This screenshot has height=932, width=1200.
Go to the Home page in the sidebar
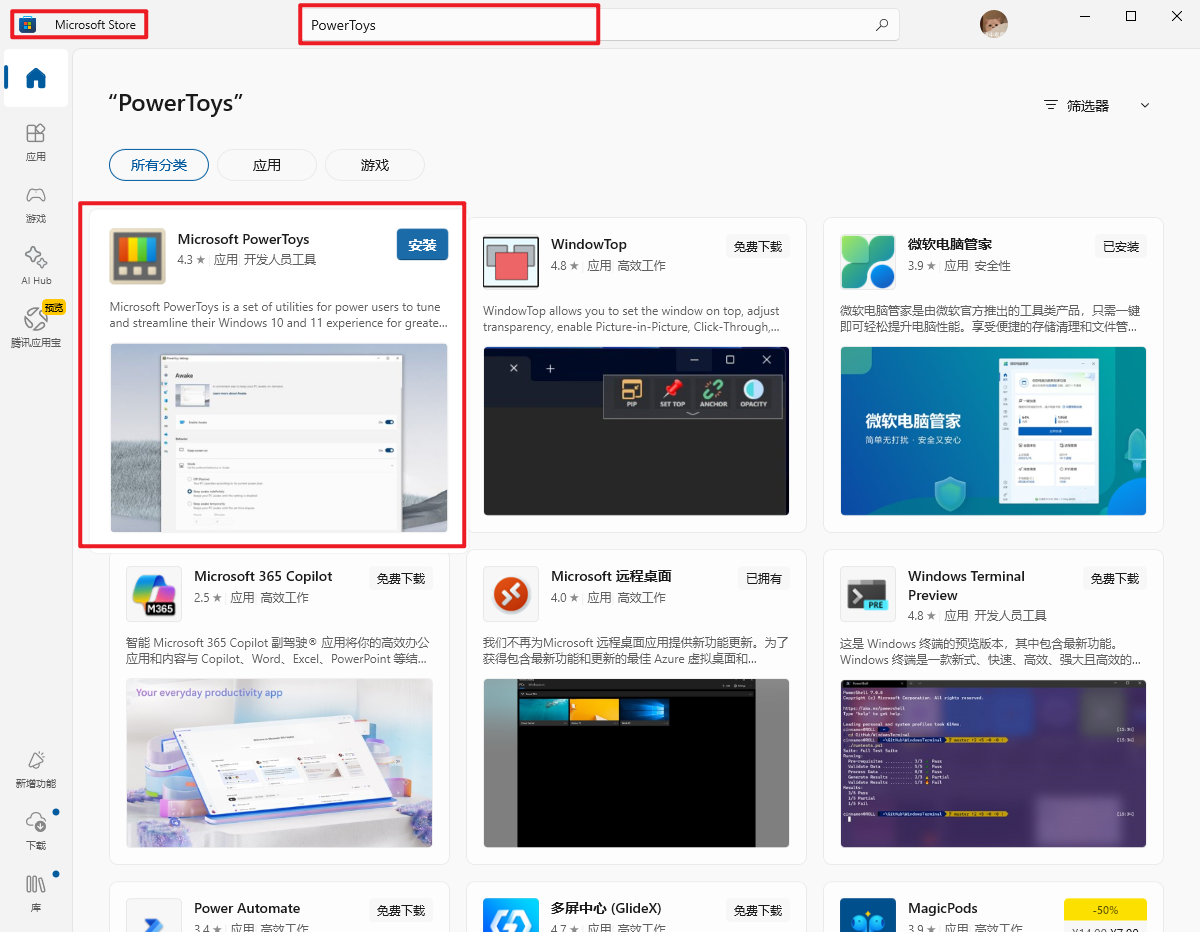[36, 78]
